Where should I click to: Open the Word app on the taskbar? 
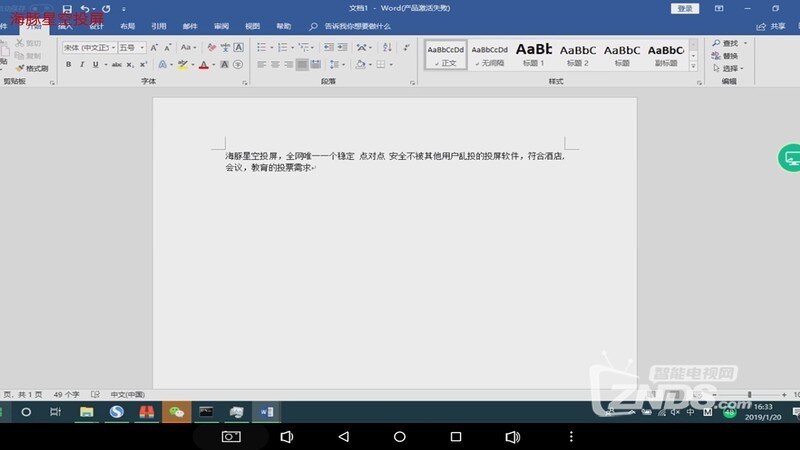click(x=266, y=412)
